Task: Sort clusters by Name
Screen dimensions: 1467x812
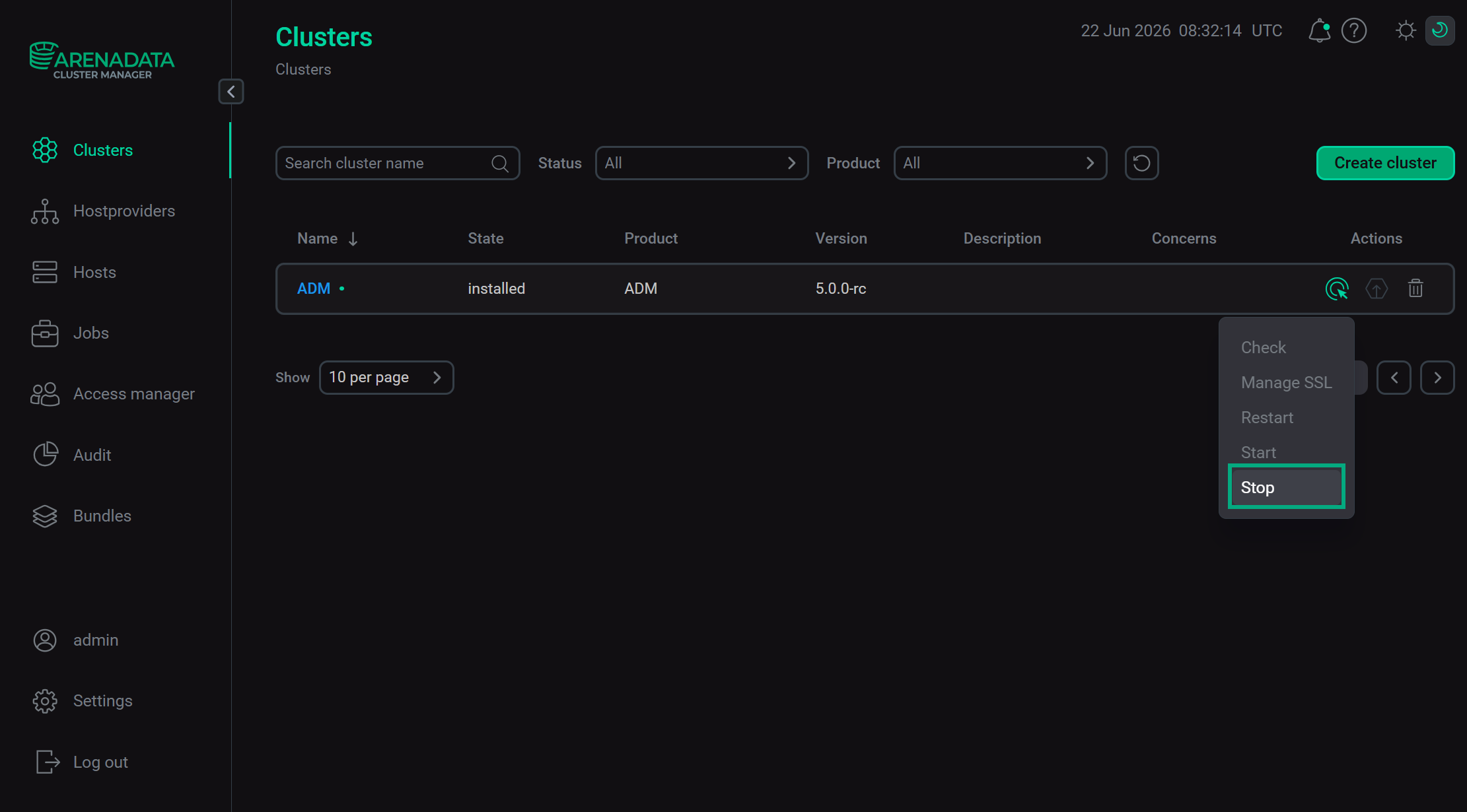Action: coord(327,238)
